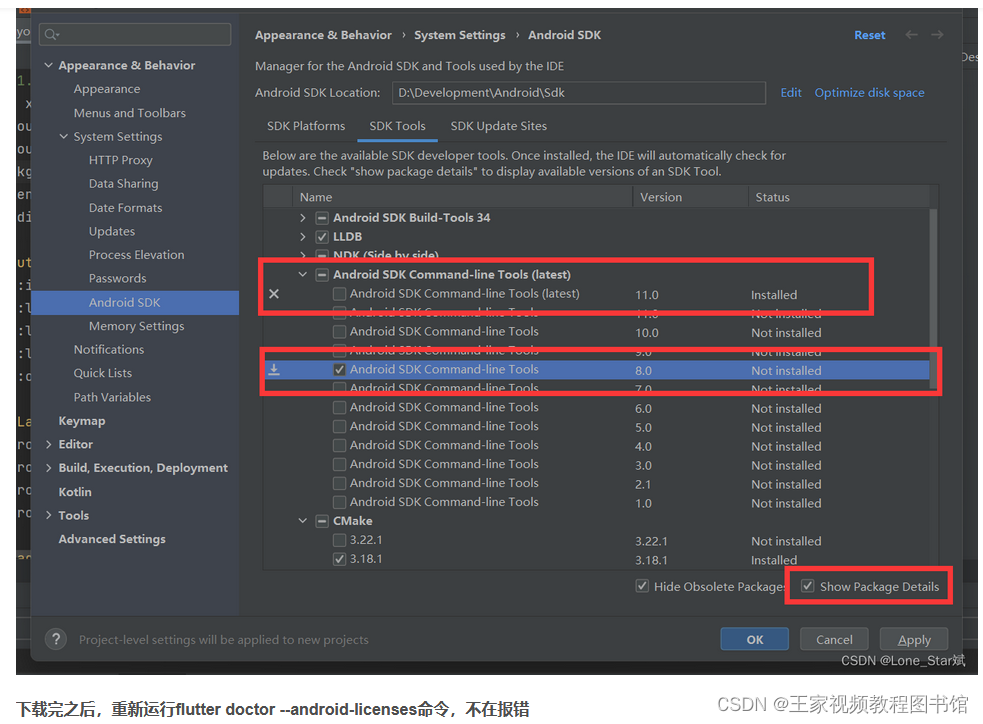The image size is (983, 724).
Task: Click Edit beside the Android SDK Location
Action: [x=790, y=92]
